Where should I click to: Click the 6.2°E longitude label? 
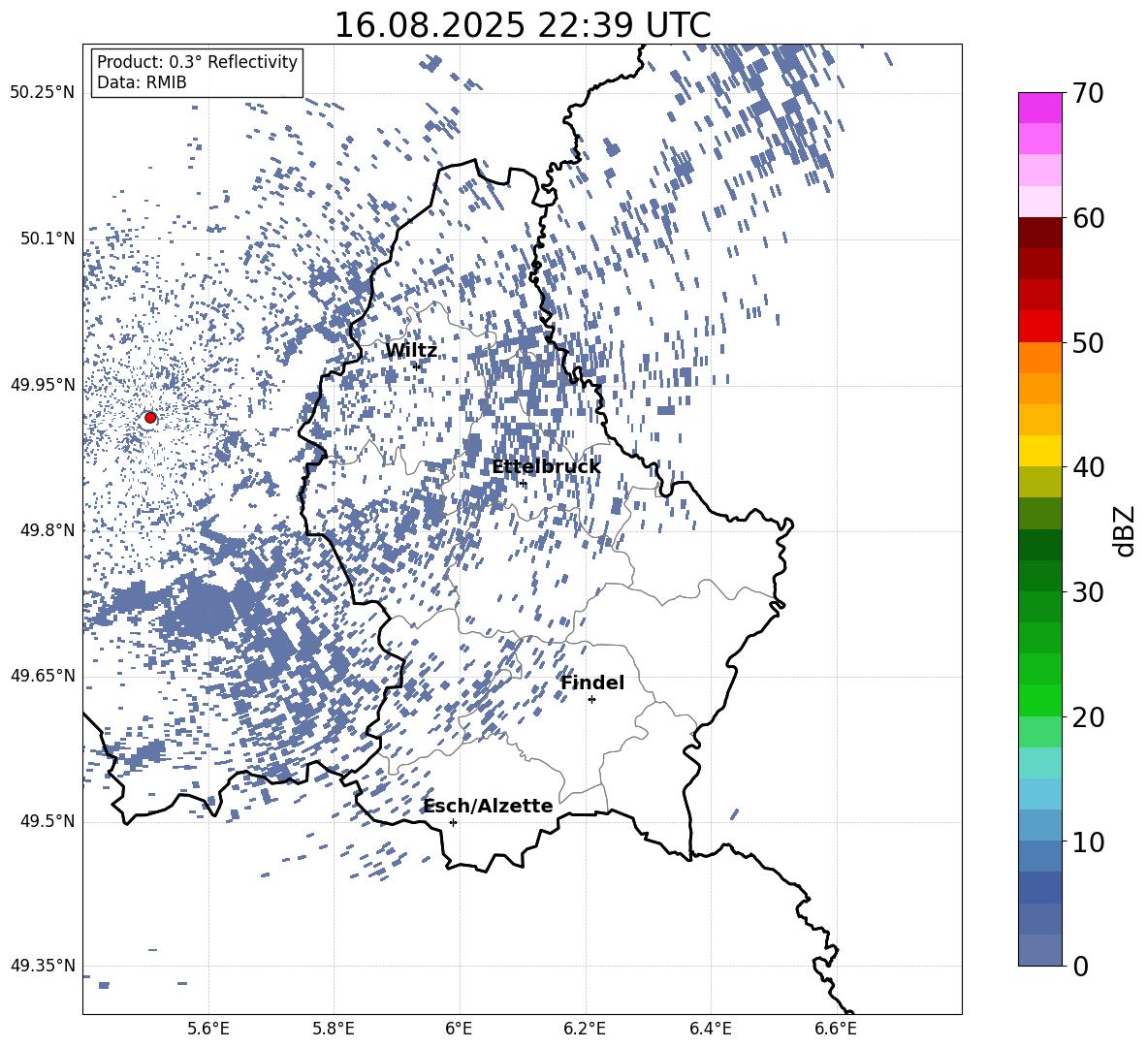tap(585, 1029)
